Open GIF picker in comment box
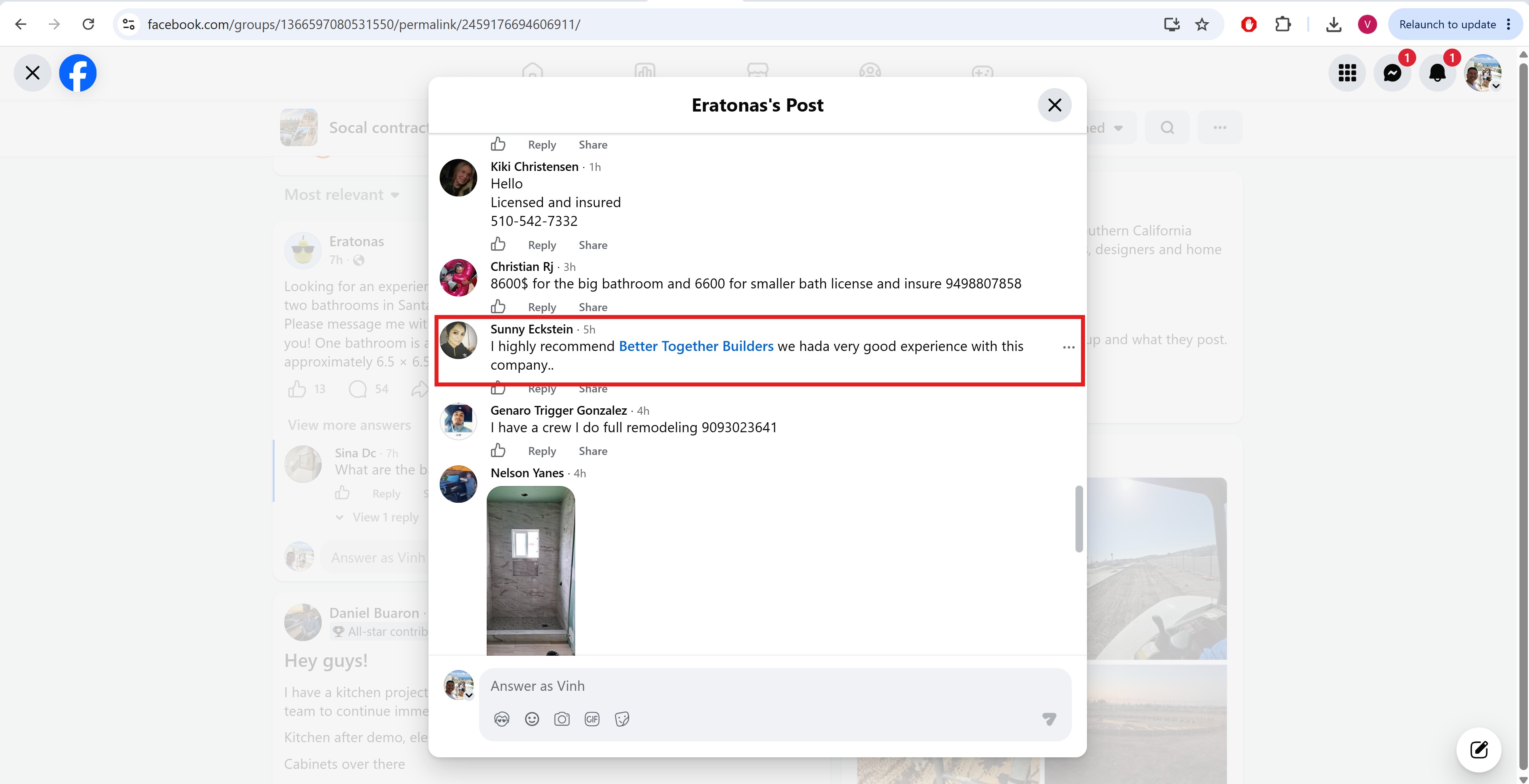This screenshot has height=784, width=1529. point(592,719)
